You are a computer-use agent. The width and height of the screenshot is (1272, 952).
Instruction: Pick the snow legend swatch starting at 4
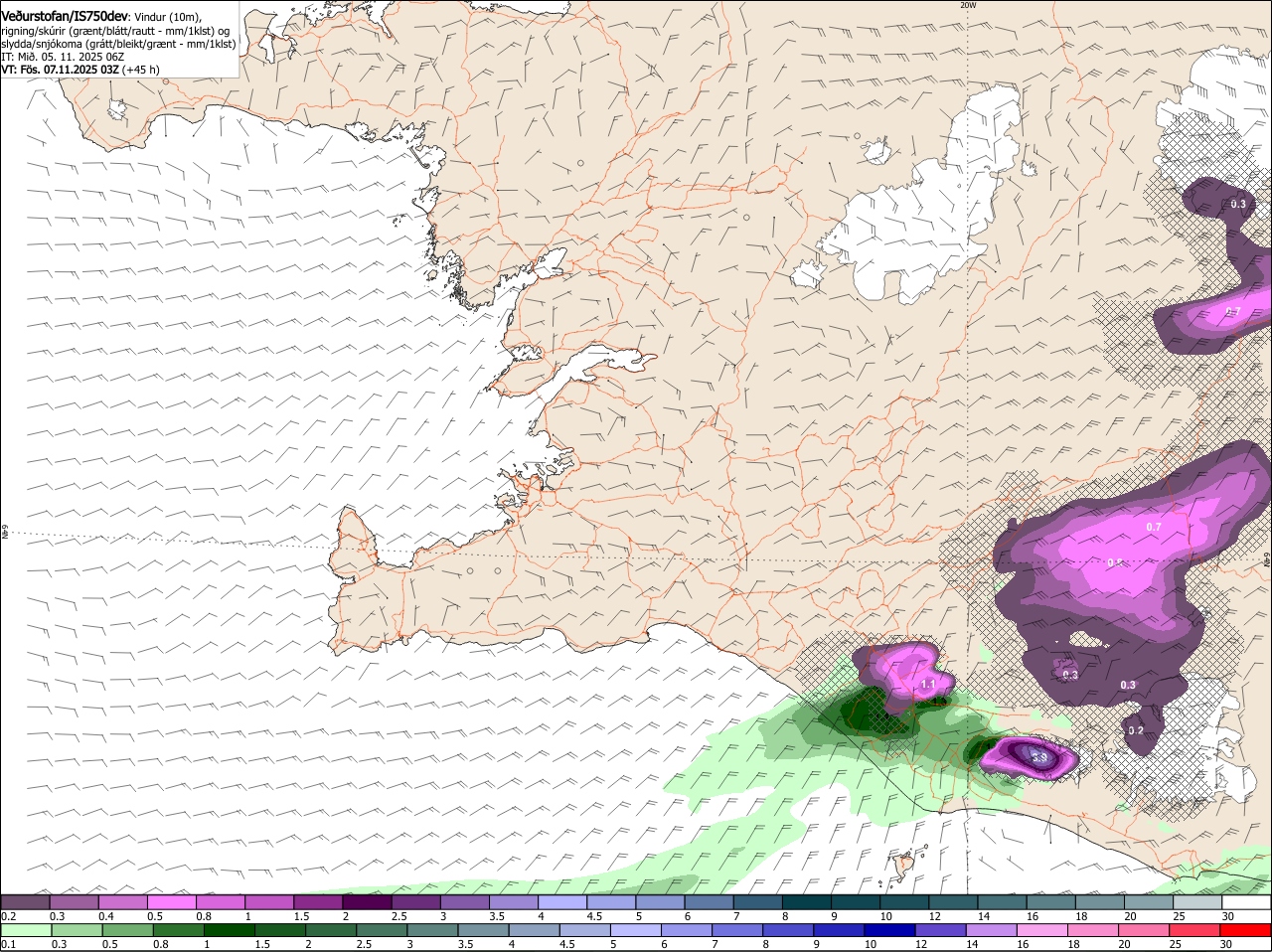(562, 901)
